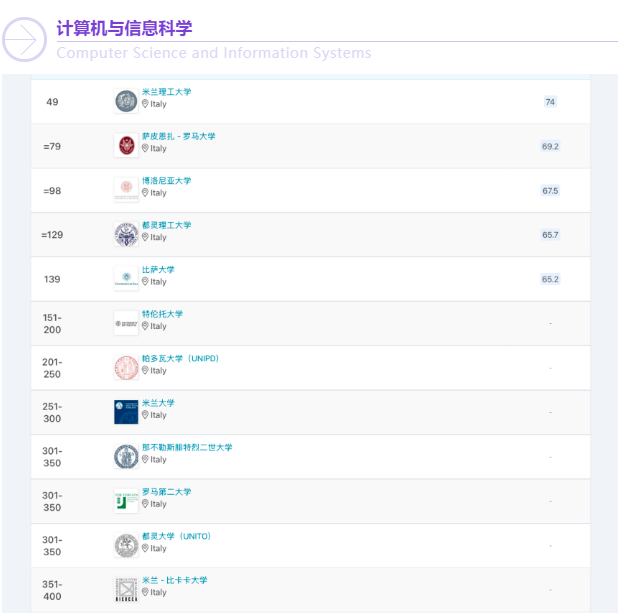The image size is (620, 613).
Task: Click the location pin icon under 萨皮恩扎 - 罗马大学
Action: tap(145, 148)
